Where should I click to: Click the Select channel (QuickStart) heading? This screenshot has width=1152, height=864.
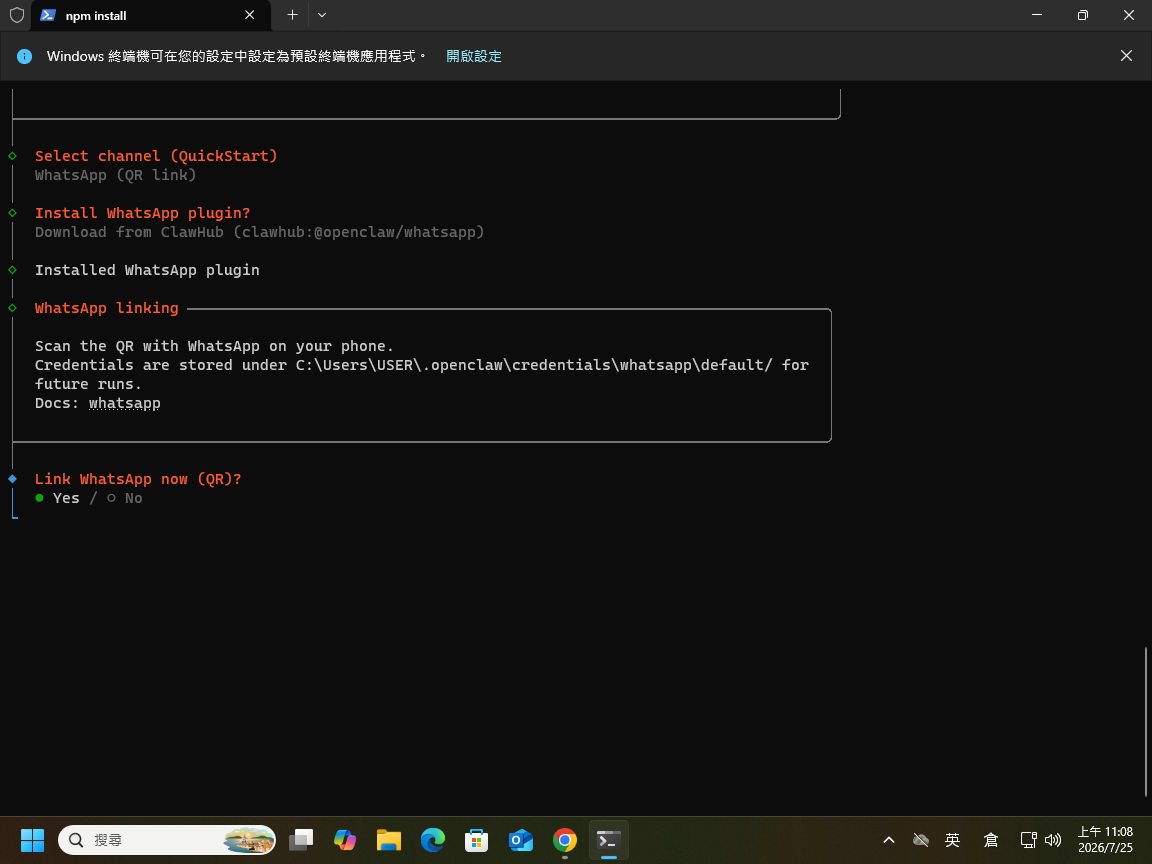pyautogui.click(x=156, y=156)
